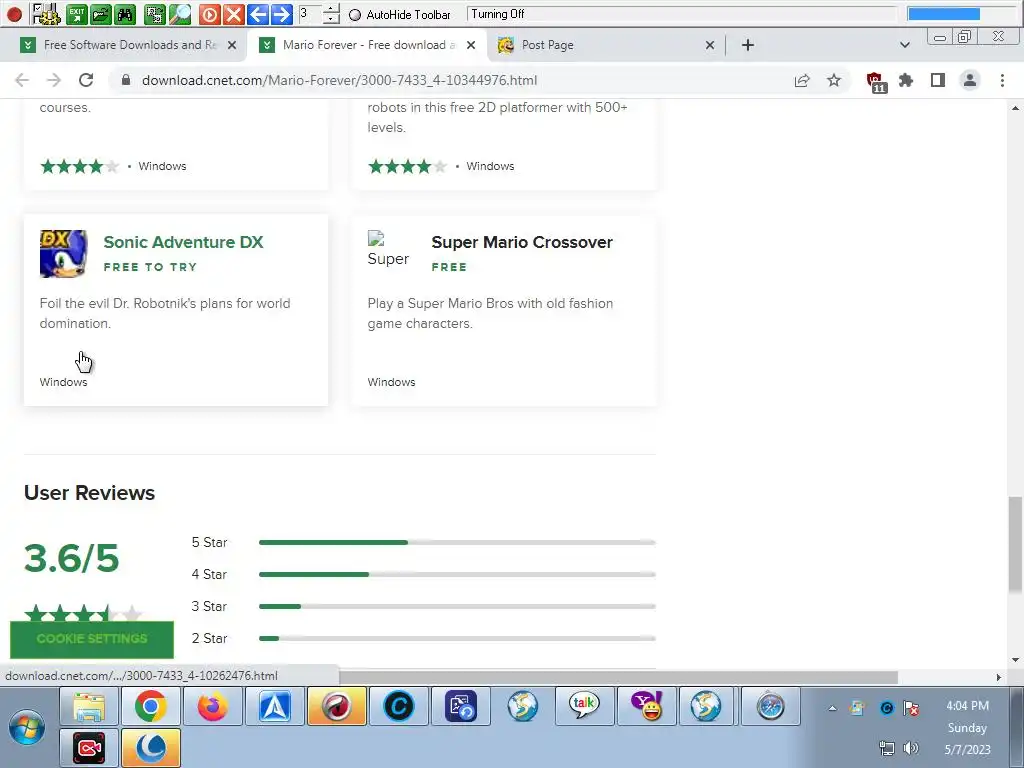Launch Firefox from the taskbar
This screenshot has width=1024, height=768.
click(x=212, y=706)
